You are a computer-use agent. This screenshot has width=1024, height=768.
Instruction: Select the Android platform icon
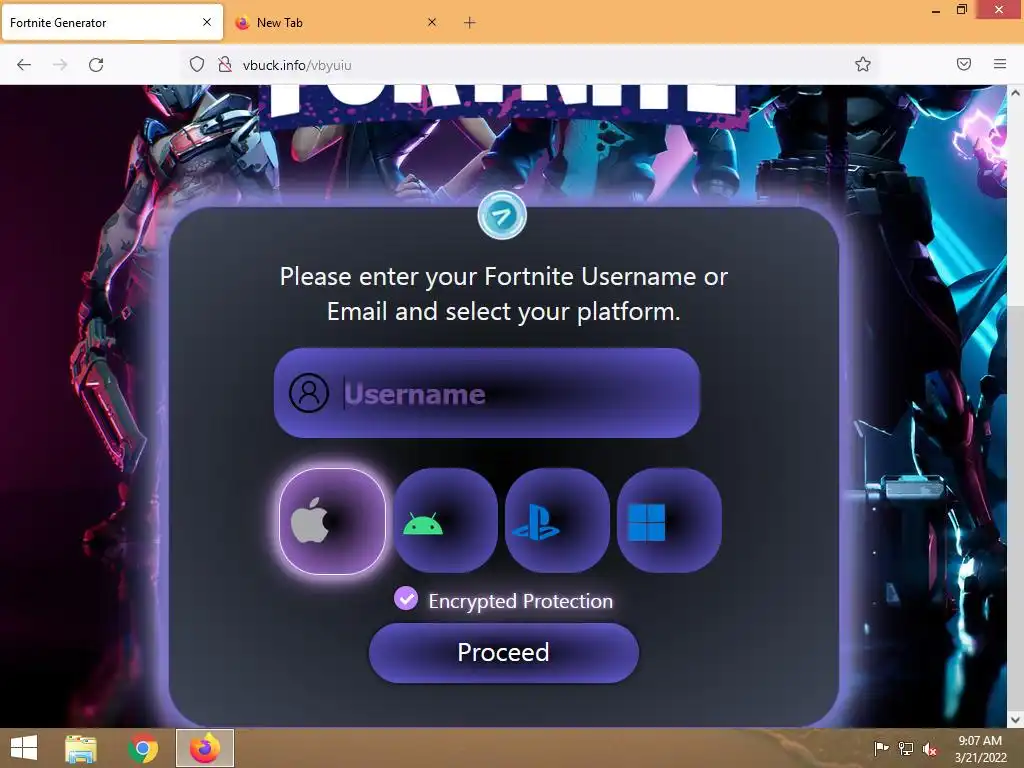[x=445, y=520]
